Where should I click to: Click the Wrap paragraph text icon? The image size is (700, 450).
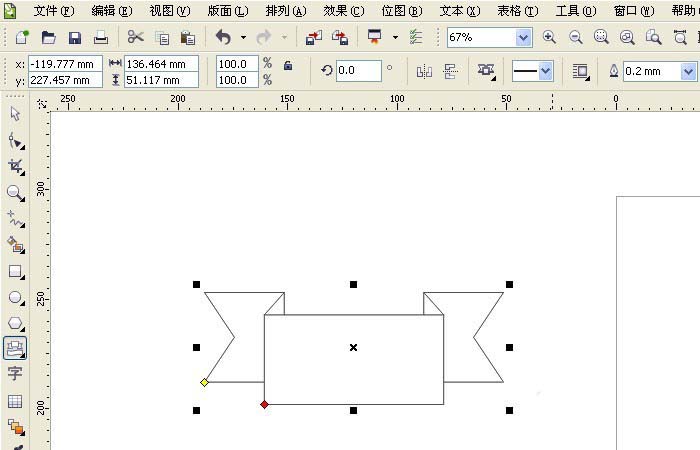pyautogui.click(x=581, y=71)
